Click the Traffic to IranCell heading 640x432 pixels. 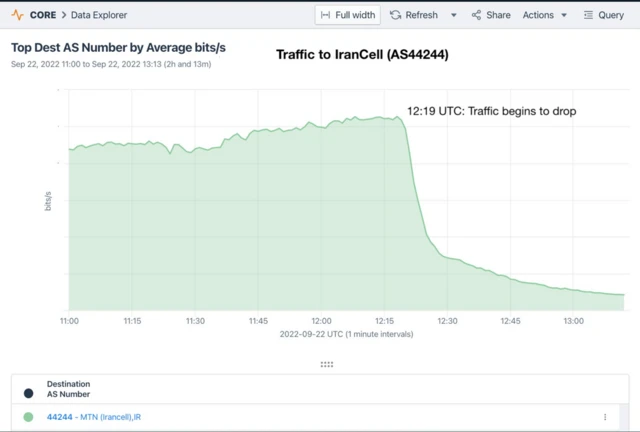point(362,54)
